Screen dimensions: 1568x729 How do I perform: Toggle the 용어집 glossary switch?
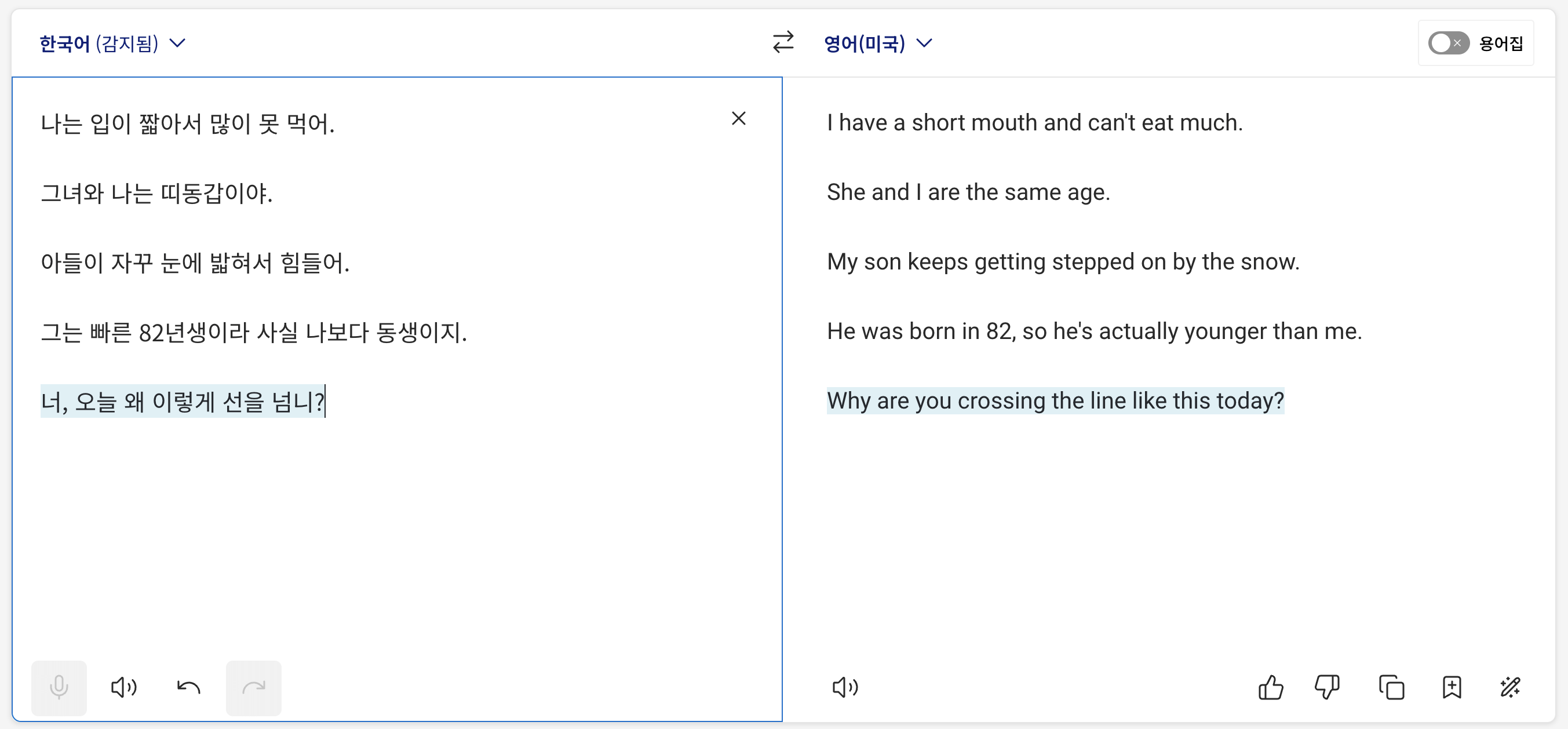coord(1448,43)
